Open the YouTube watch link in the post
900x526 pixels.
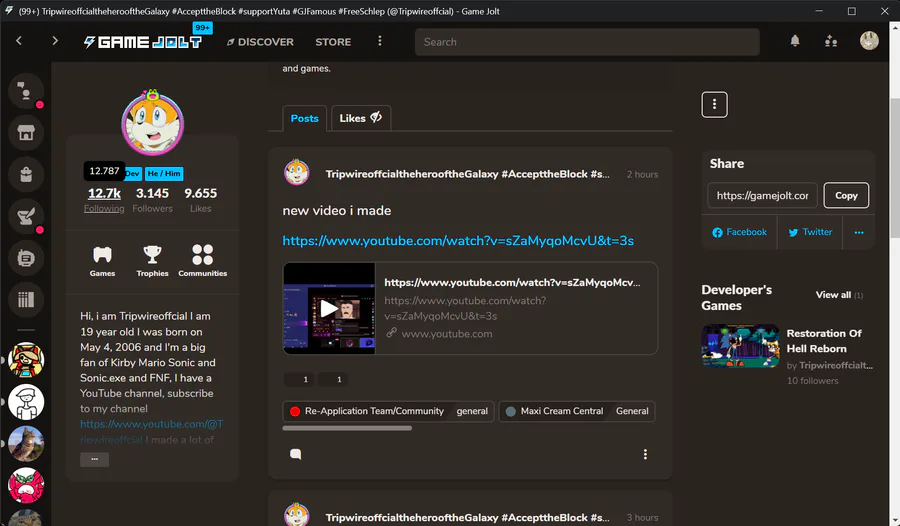click(x=458, y=241)
